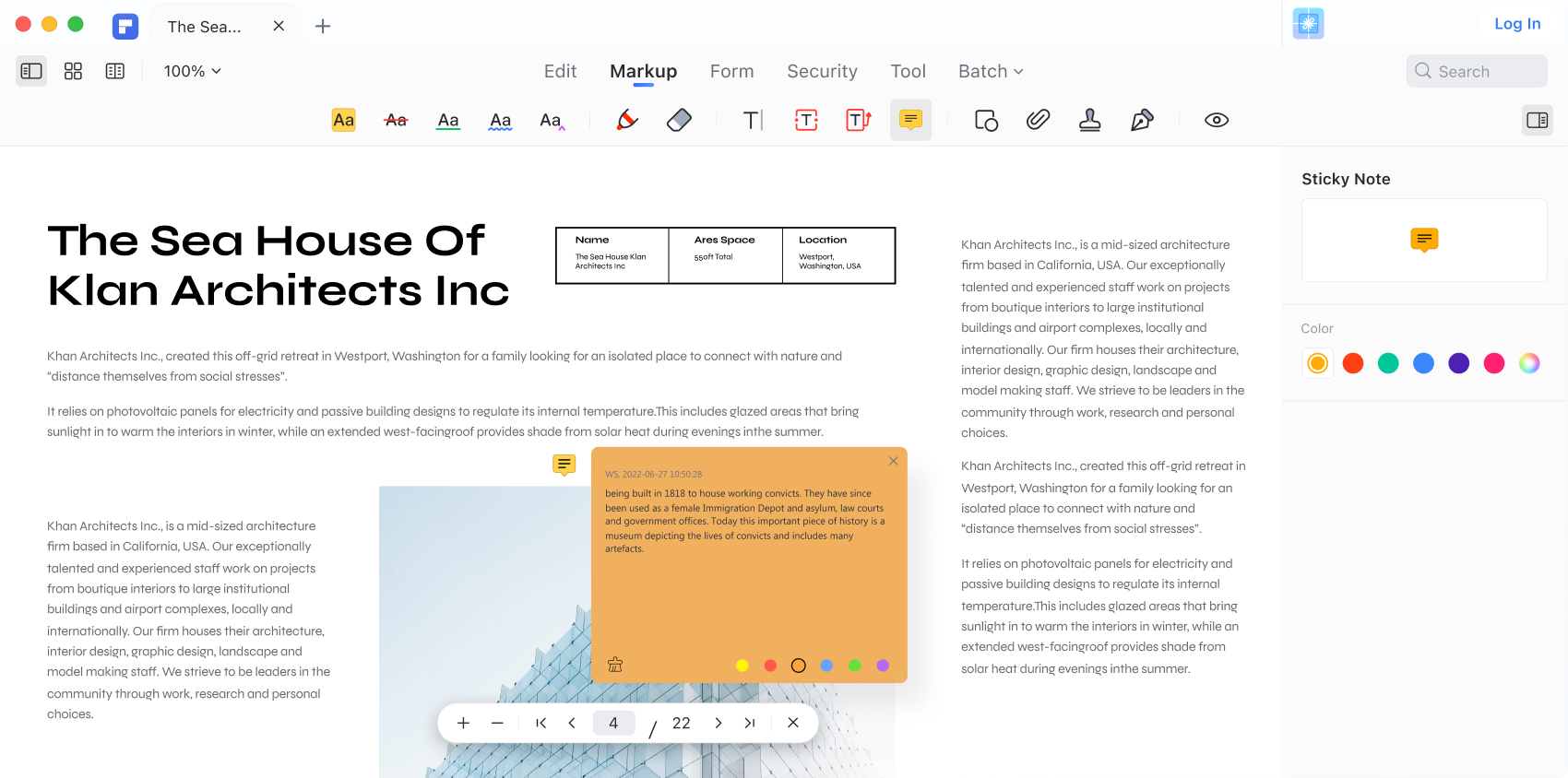Select the eraser tool
Viewport: 1568px width, 778px height.
coord(679,120)
